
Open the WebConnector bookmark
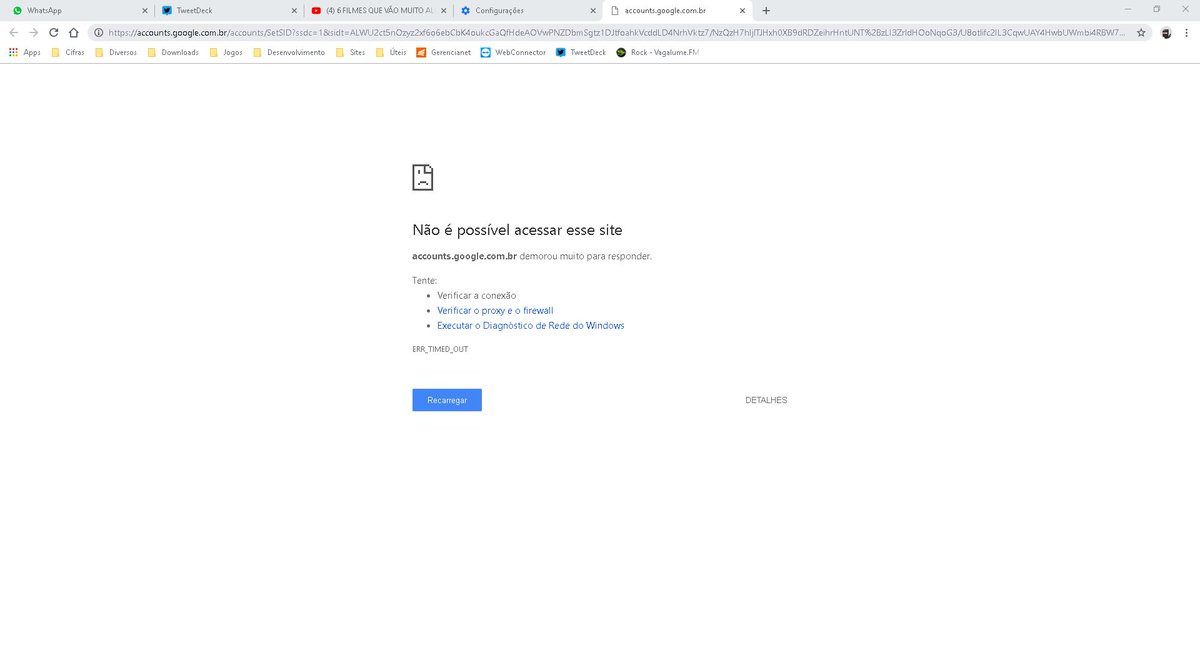pos(513,52)
